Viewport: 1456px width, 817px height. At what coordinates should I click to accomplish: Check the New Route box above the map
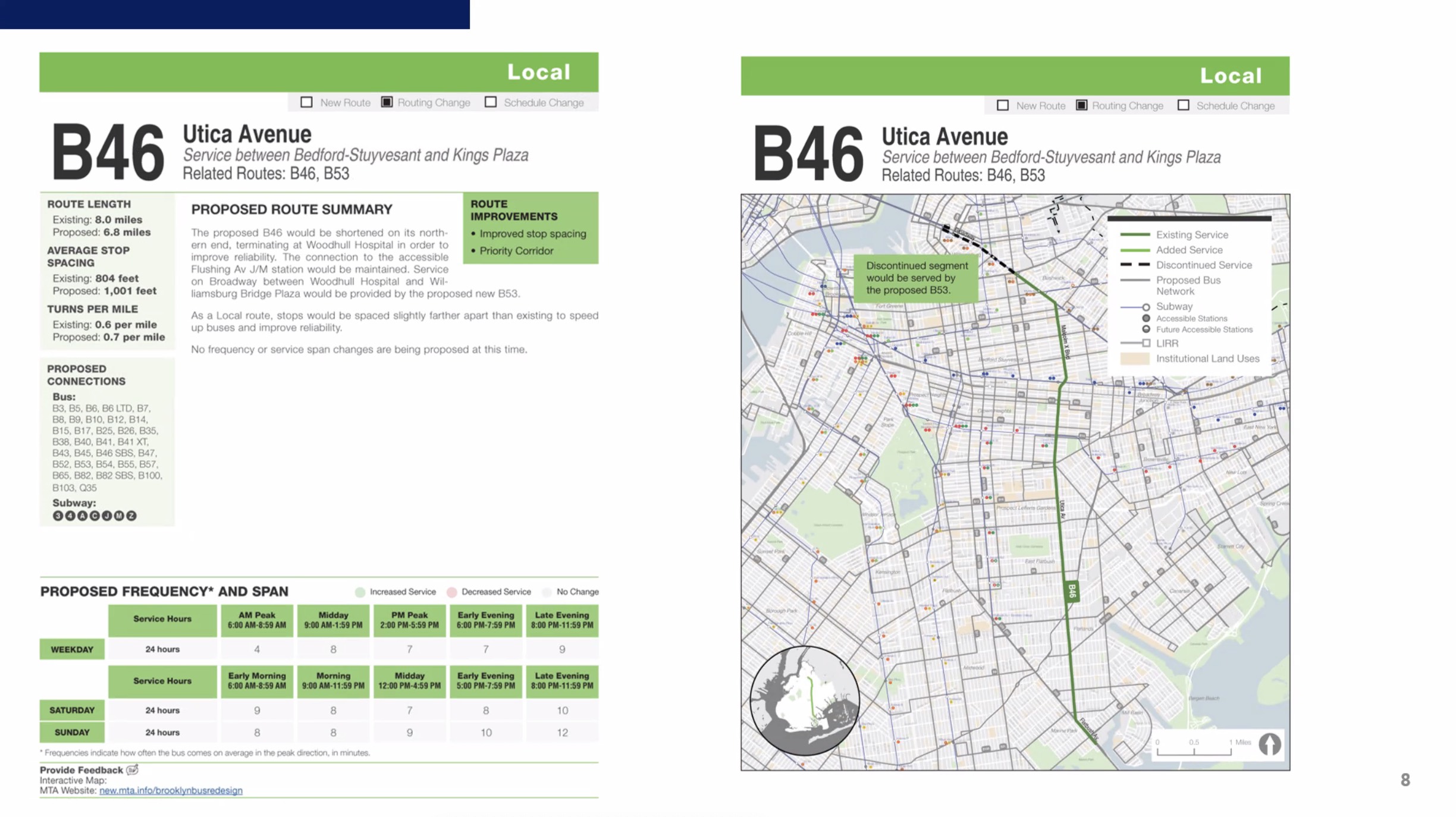[x=1003, y=105]
